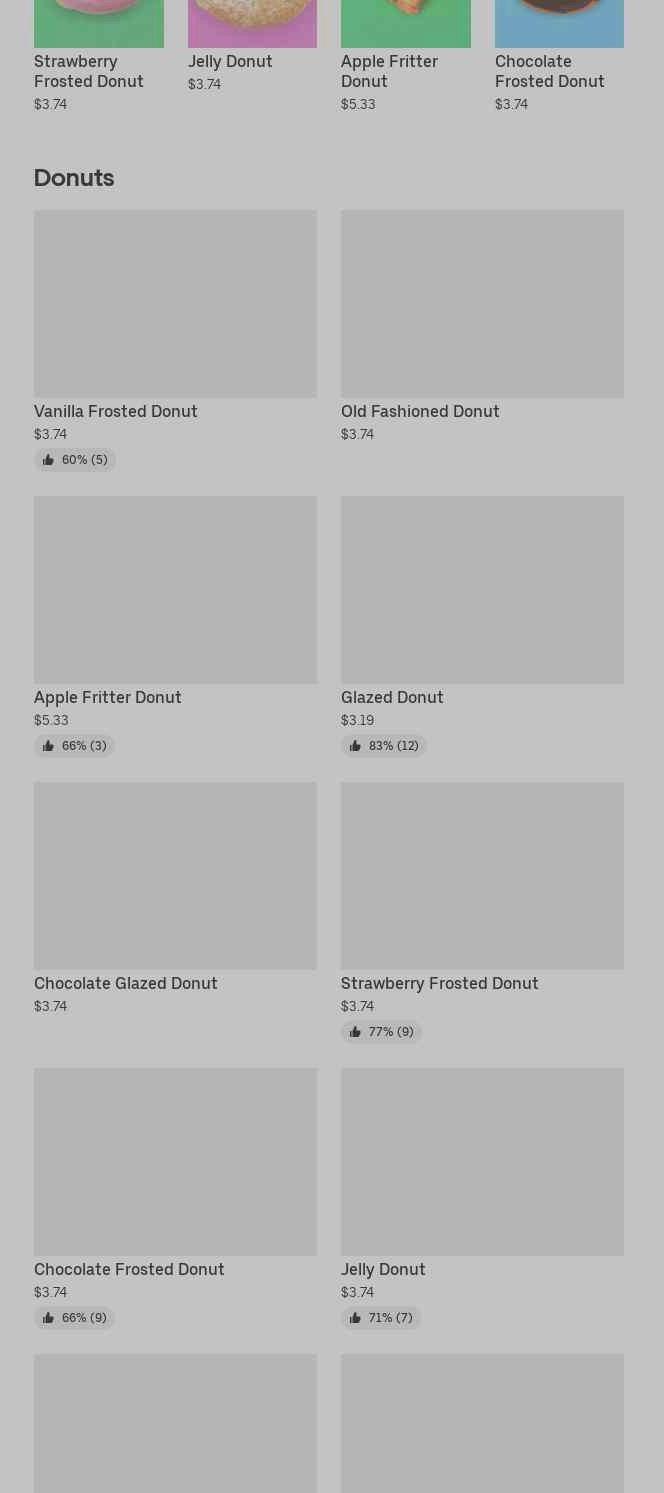Click featured Strawberry Frosted Donut photo
Screen dimensions: 664x1493
[x=99, y=23]
